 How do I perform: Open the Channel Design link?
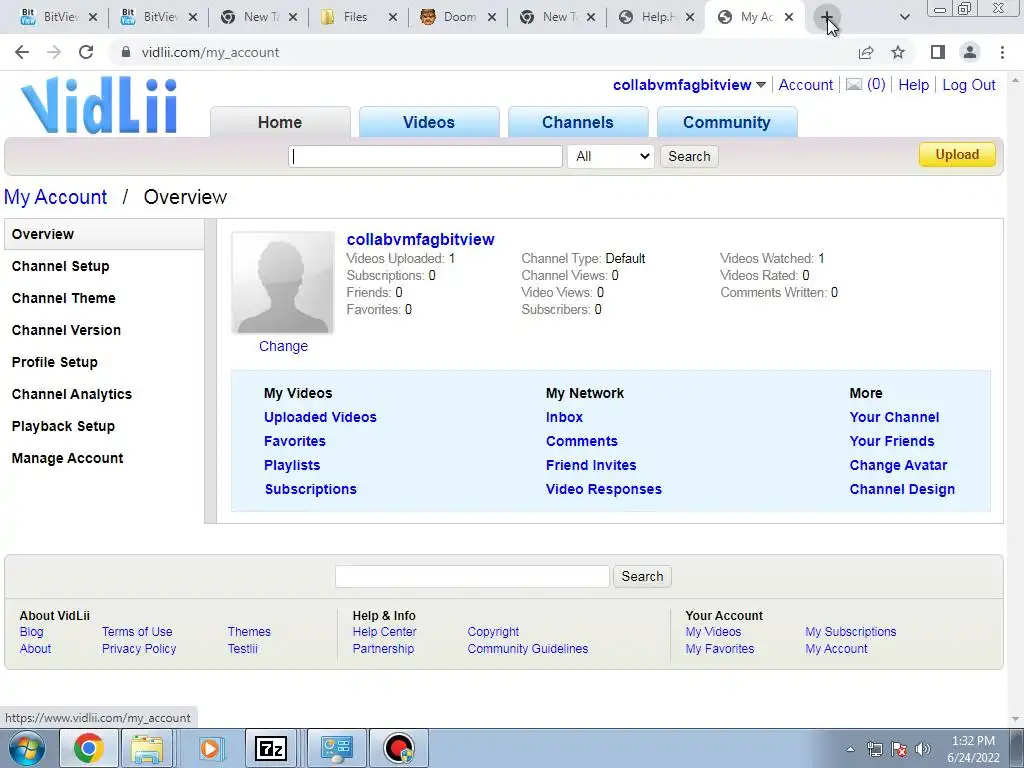(902, 490)
